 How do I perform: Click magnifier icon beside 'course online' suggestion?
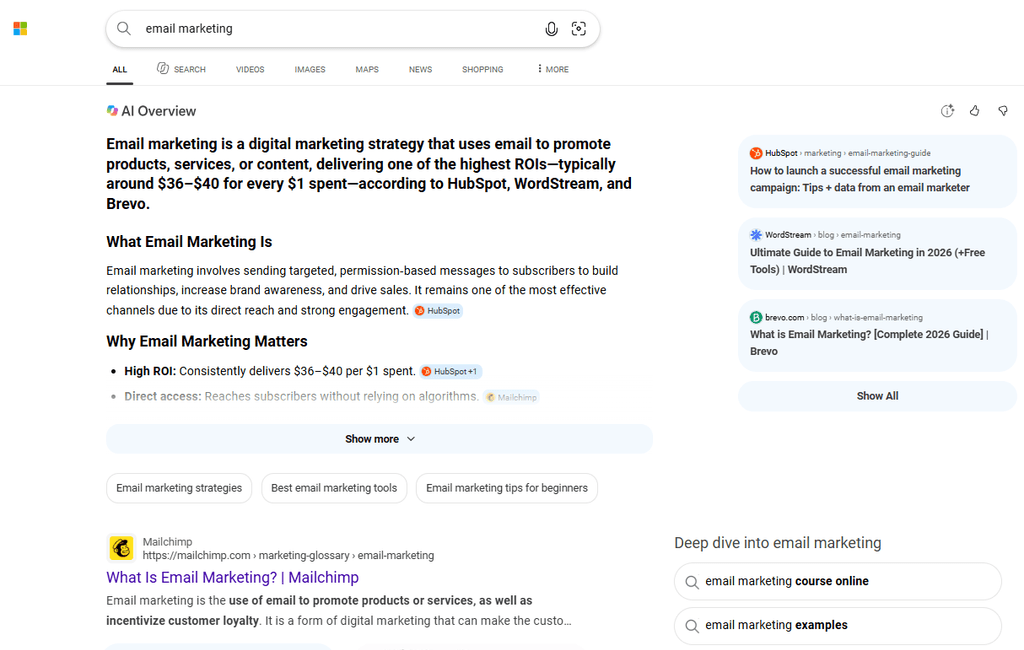pyautogui.click(x=692, y=581)
